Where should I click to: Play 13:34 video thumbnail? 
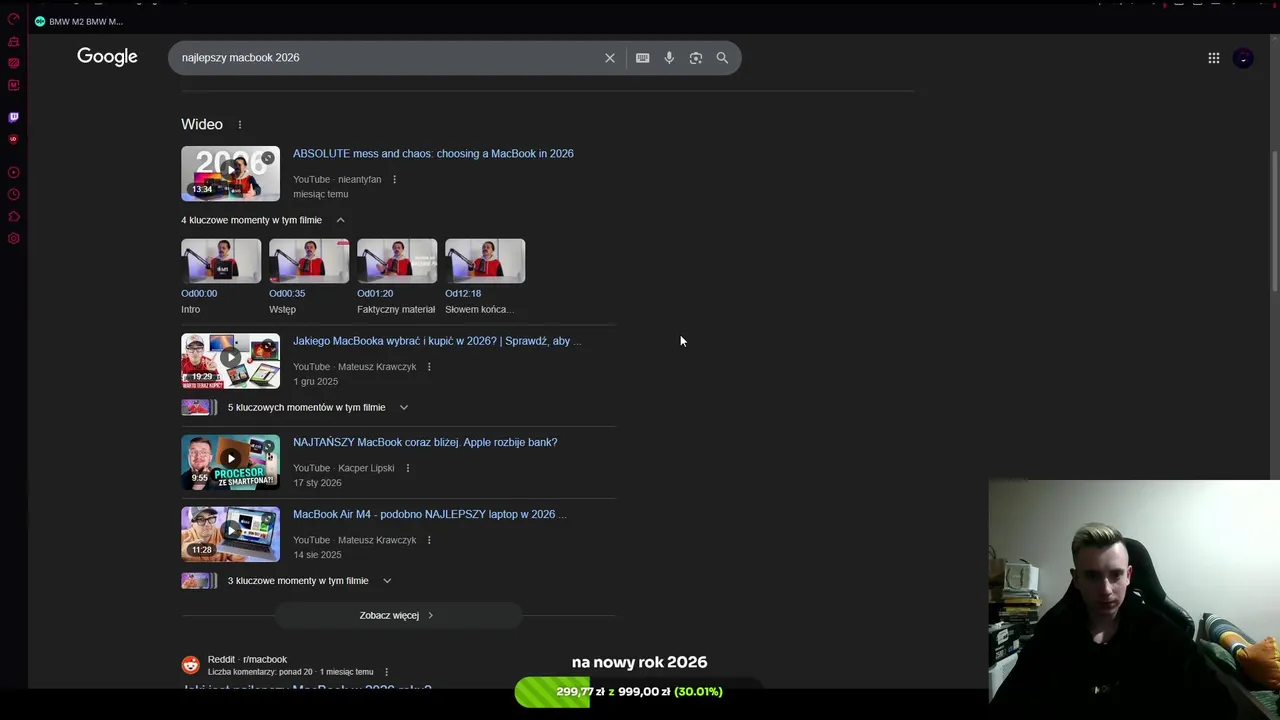tap(230, 173)
